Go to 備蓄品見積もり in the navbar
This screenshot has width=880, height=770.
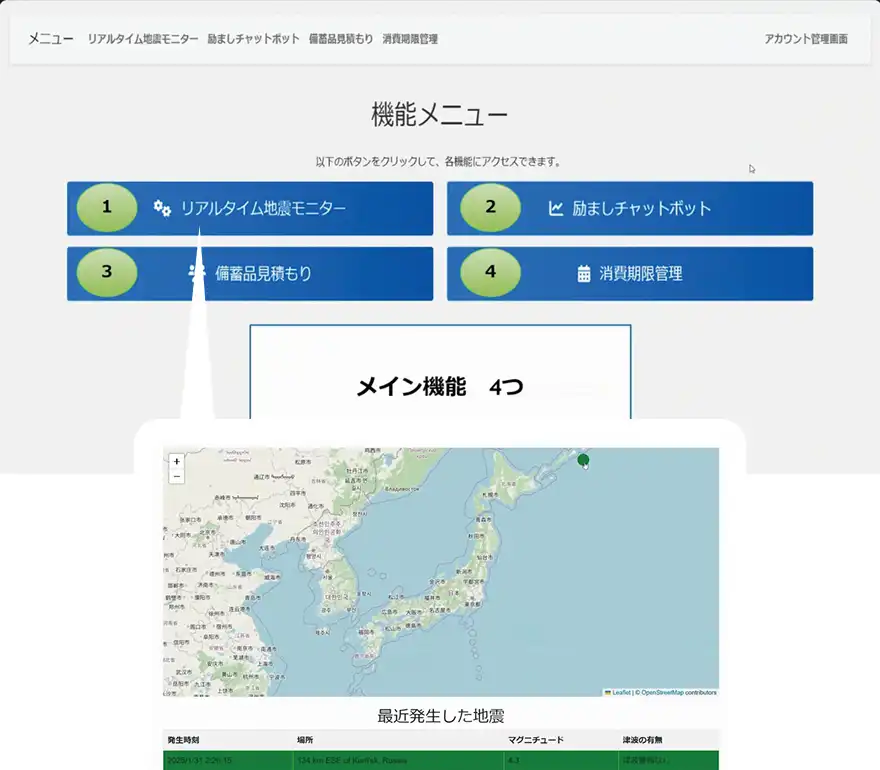(x=341, y=39)
